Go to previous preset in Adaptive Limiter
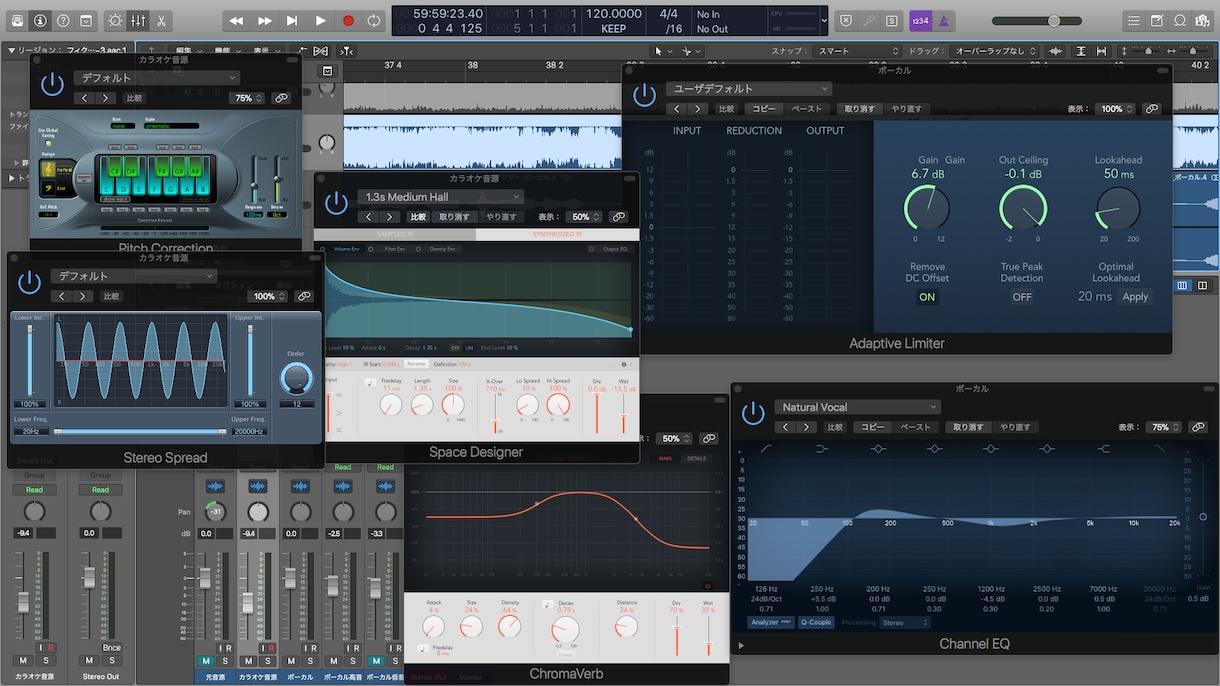 (x=676, y=109)
